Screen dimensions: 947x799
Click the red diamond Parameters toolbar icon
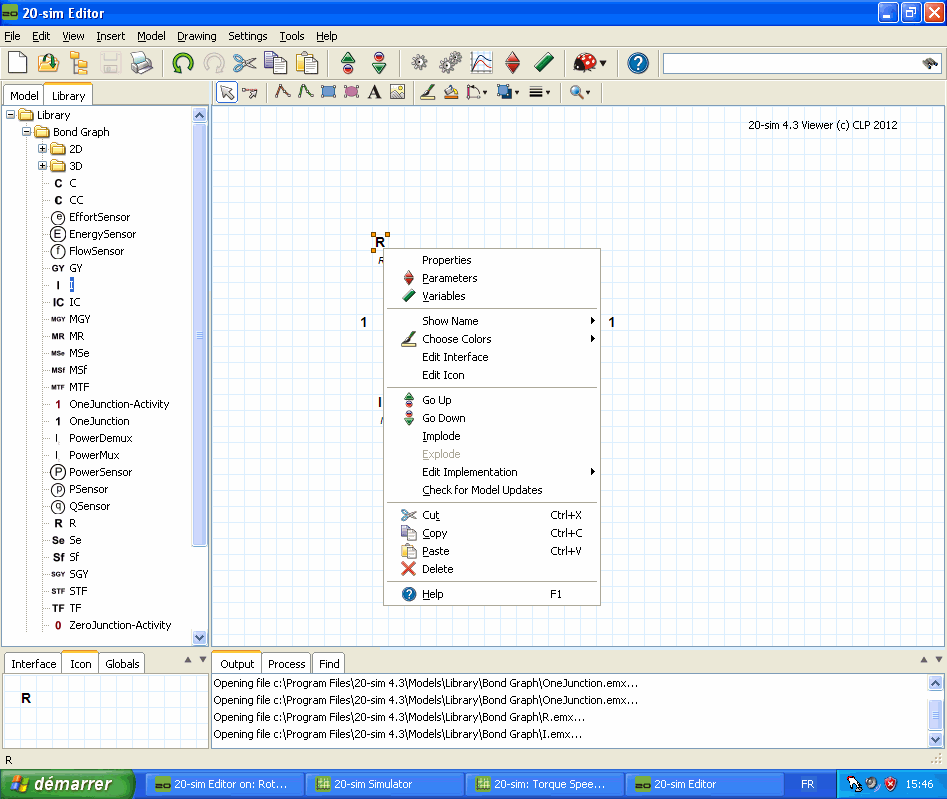click(x=512, y=63)
